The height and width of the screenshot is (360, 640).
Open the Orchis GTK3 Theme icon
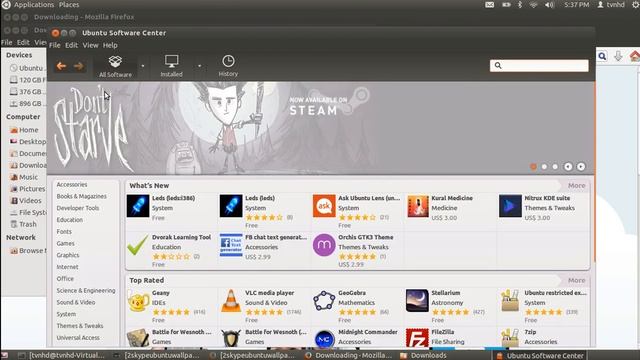point(324,245)
